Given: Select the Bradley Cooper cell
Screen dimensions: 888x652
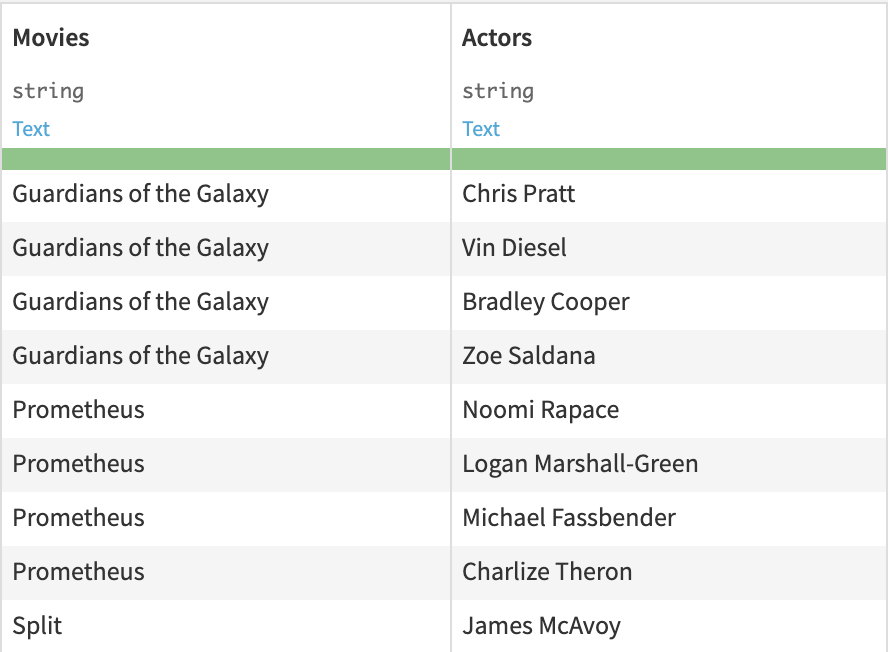Looking at the screenshot, I should (x=546, y=302).
